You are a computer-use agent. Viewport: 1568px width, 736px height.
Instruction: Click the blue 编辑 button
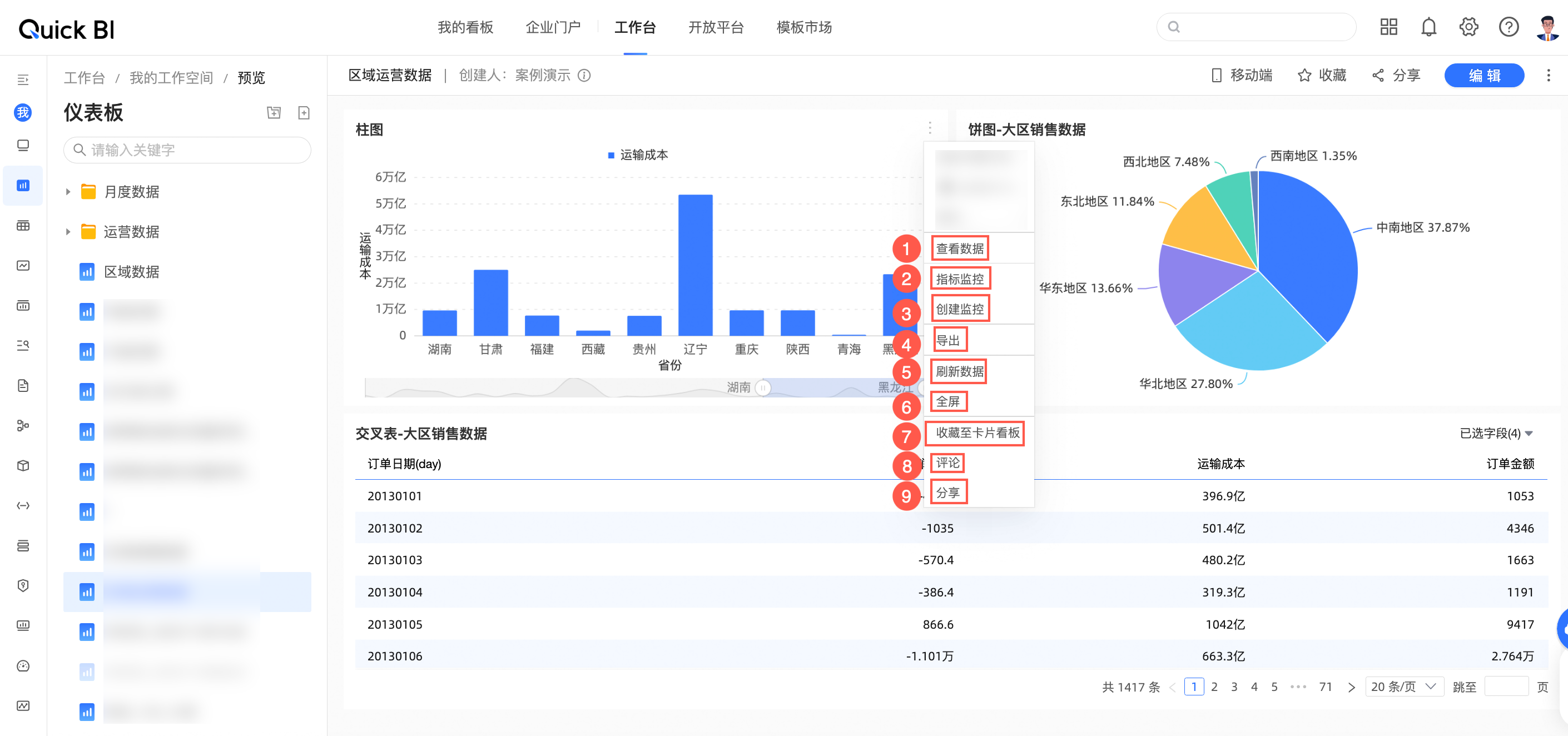pyautogui.click(x=1483, y=76)
